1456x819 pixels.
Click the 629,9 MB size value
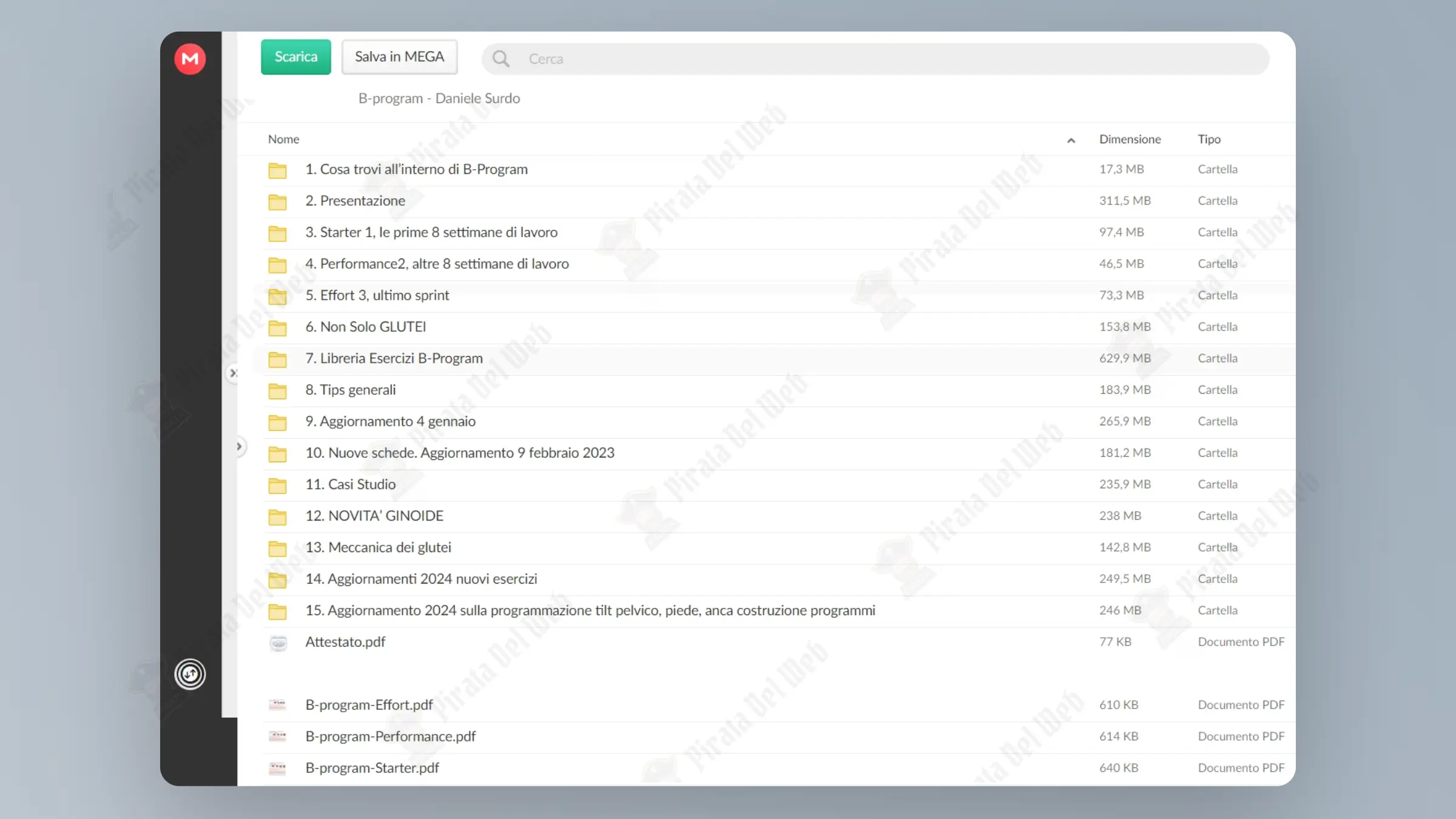pos(1125,359)
